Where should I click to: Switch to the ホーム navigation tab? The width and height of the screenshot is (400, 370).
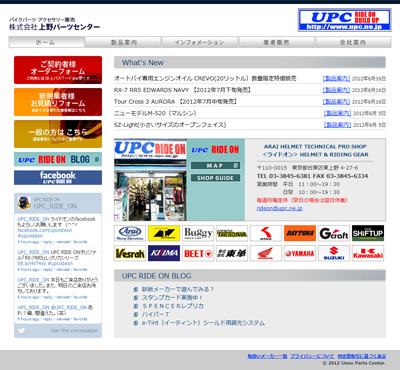point(46,42)
